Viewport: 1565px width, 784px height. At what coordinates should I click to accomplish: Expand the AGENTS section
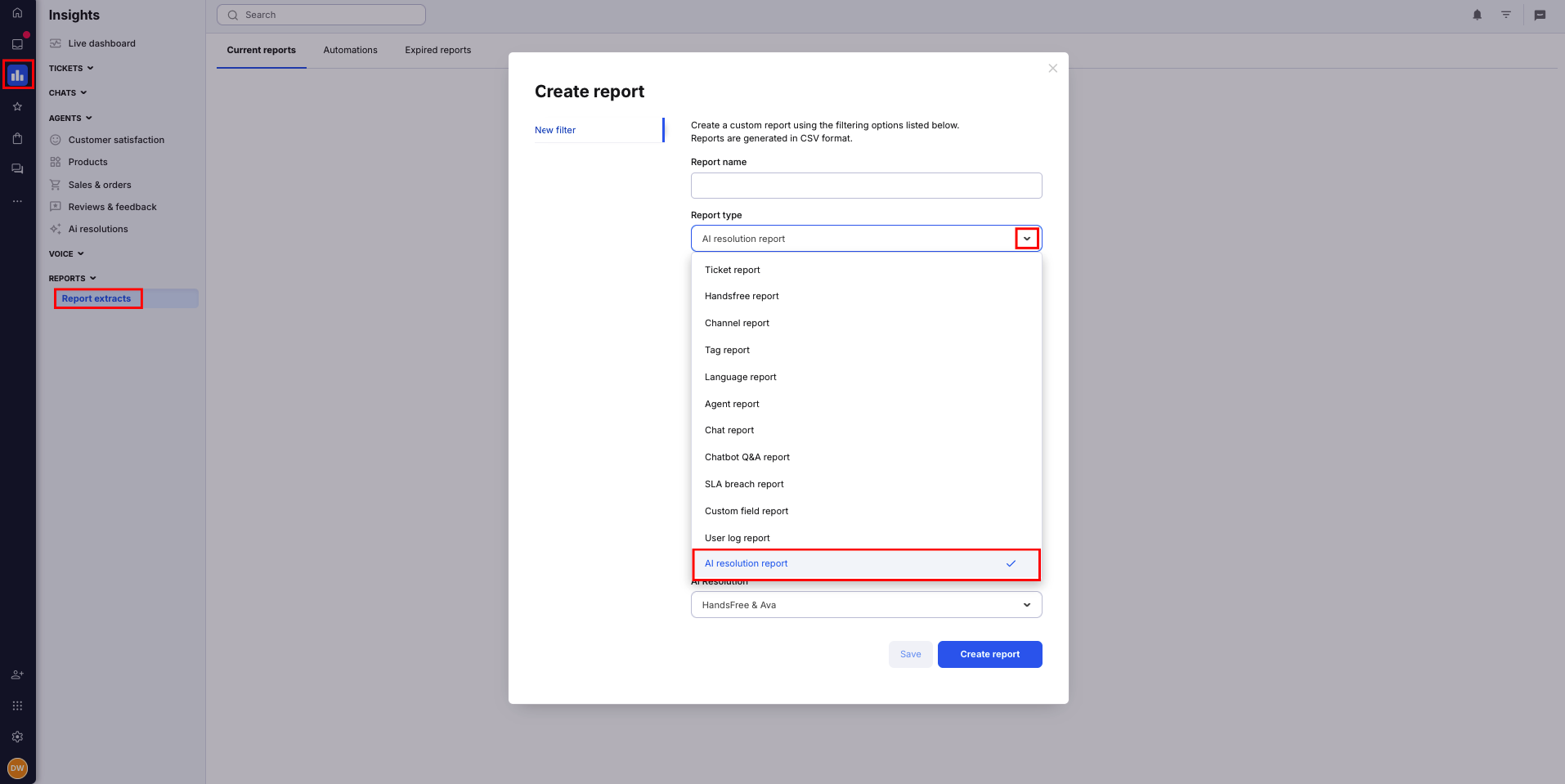pos(70,119)
